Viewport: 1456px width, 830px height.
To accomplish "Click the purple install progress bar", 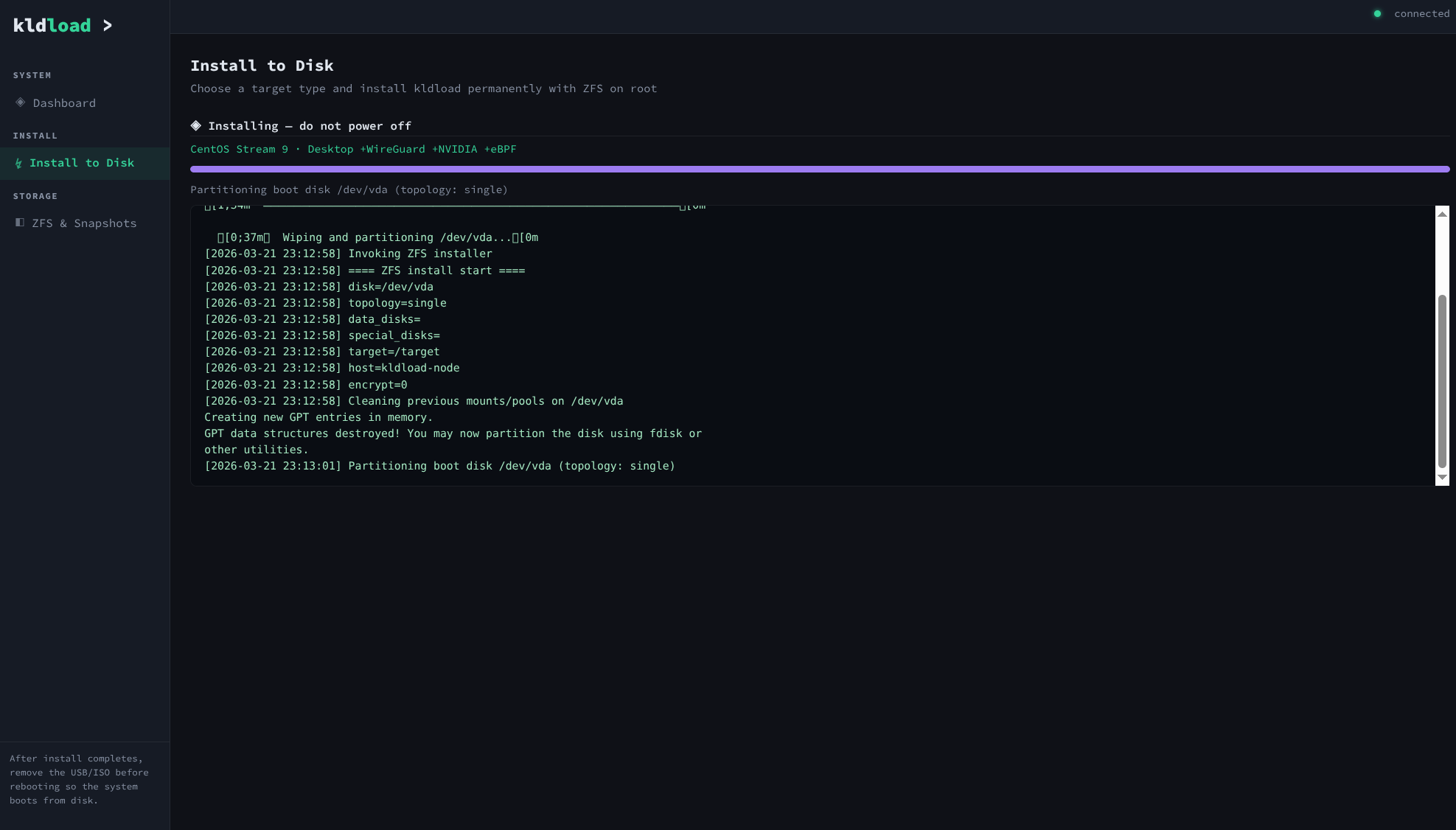I will [x=819, y=170].
